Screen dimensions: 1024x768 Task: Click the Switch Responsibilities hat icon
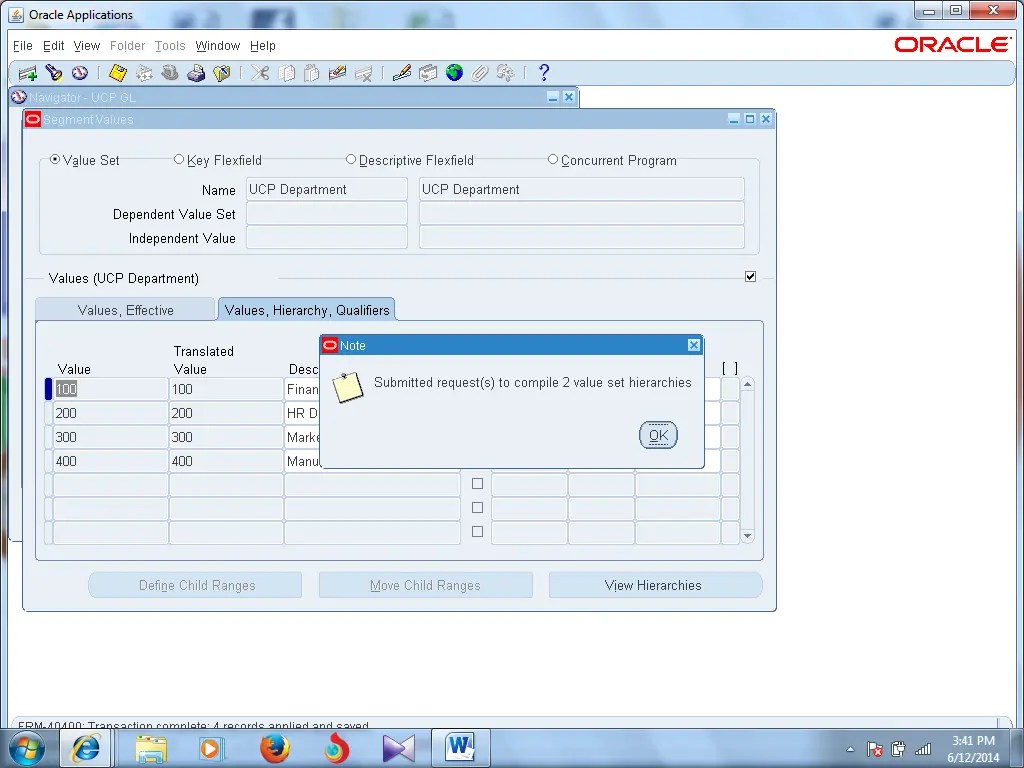pyautogui.click(x=170, y=73)
